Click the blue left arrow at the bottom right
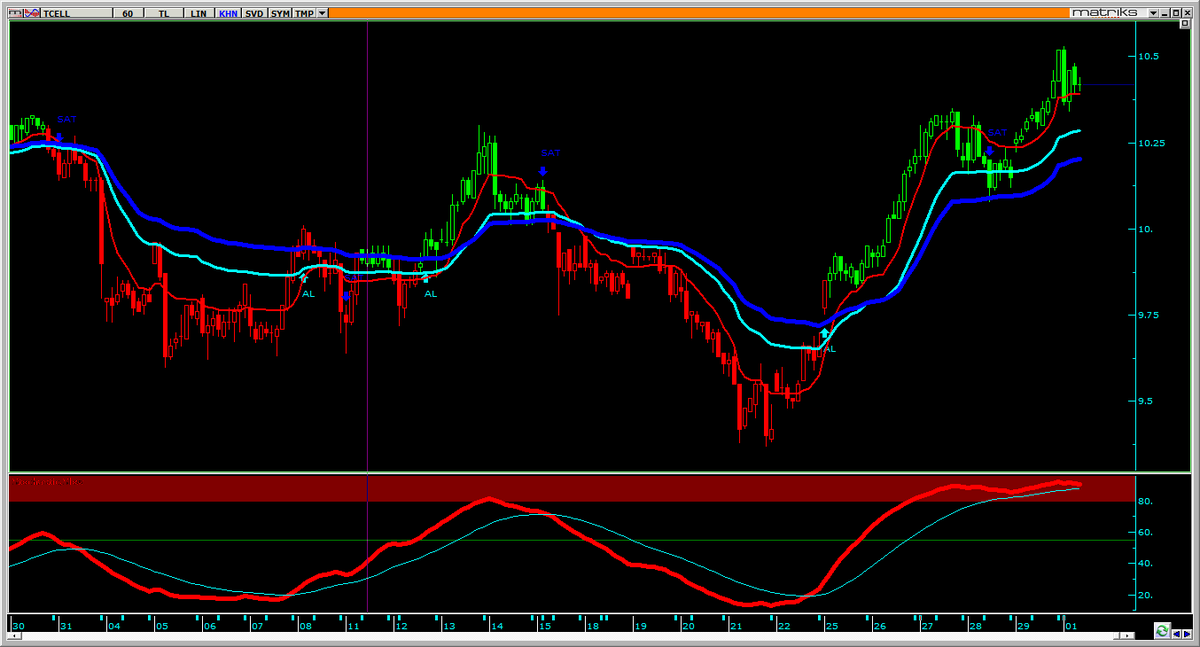The height and width of the screenshot is (647, 1200). point(1177,634)
